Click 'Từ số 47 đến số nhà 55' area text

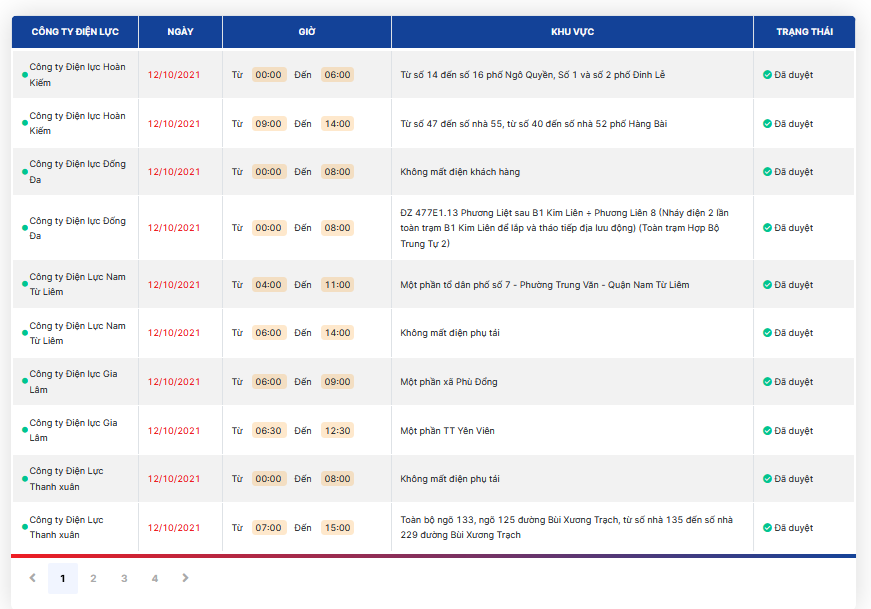(x=533, y=123)
